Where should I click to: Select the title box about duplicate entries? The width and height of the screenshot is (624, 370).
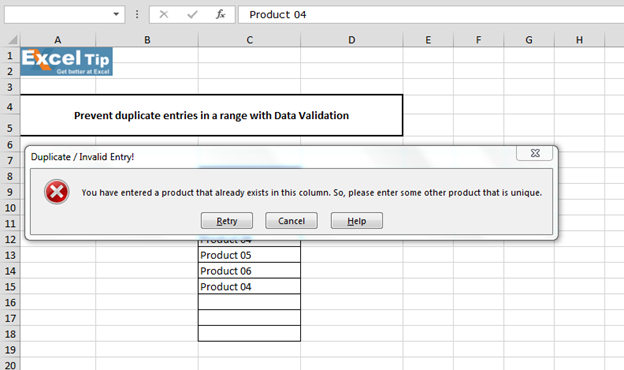[211, 115]
